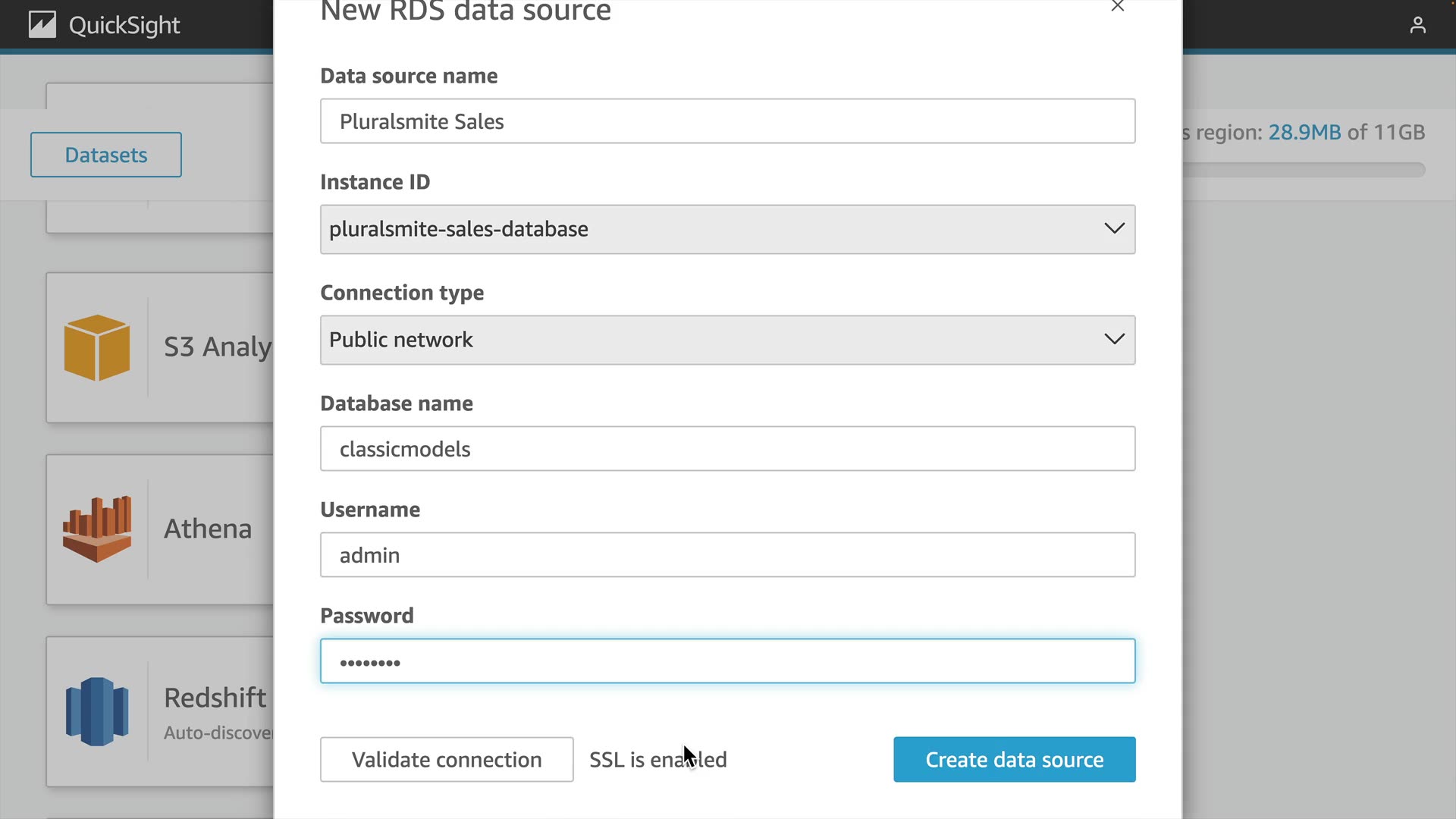Click into the Password field

pos(726,661)
